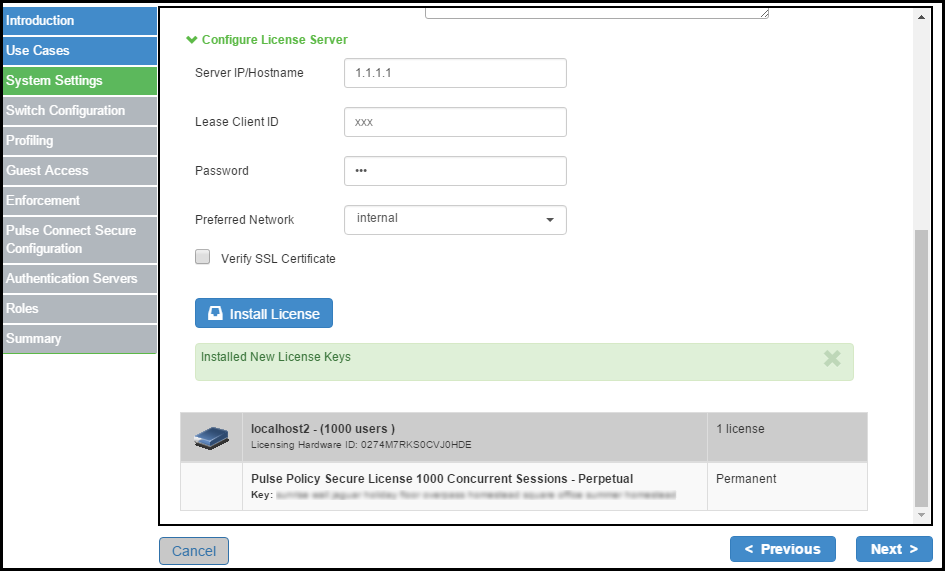Click the scrollbar down arrow
This screenshot has width=945, height=571.
921,516
